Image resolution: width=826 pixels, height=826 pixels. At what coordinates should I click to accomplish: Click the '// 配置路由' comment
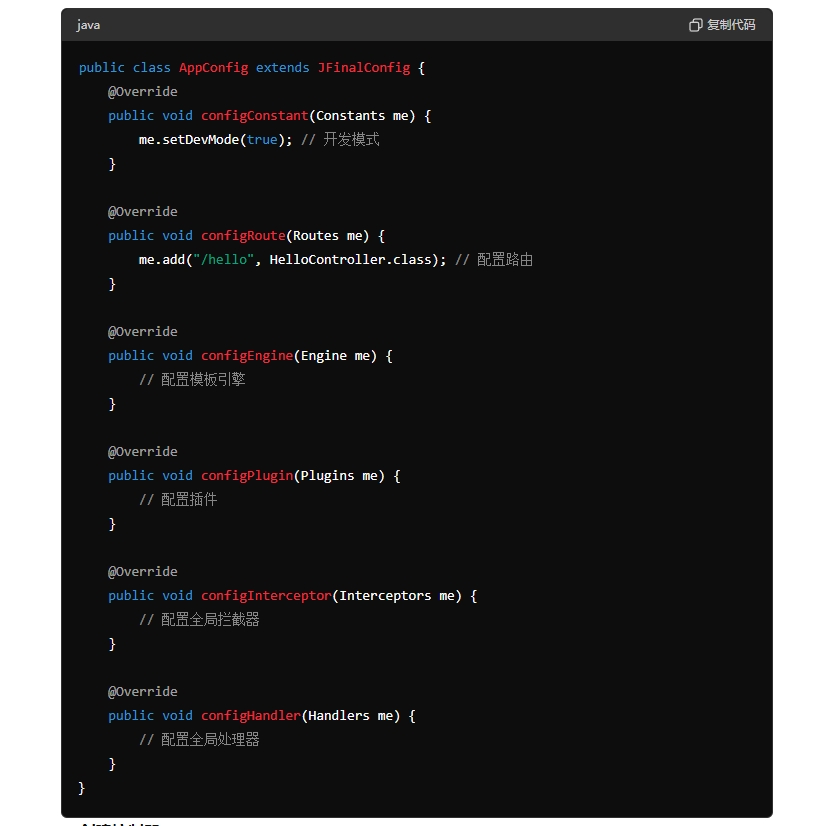tap(494, 260)
